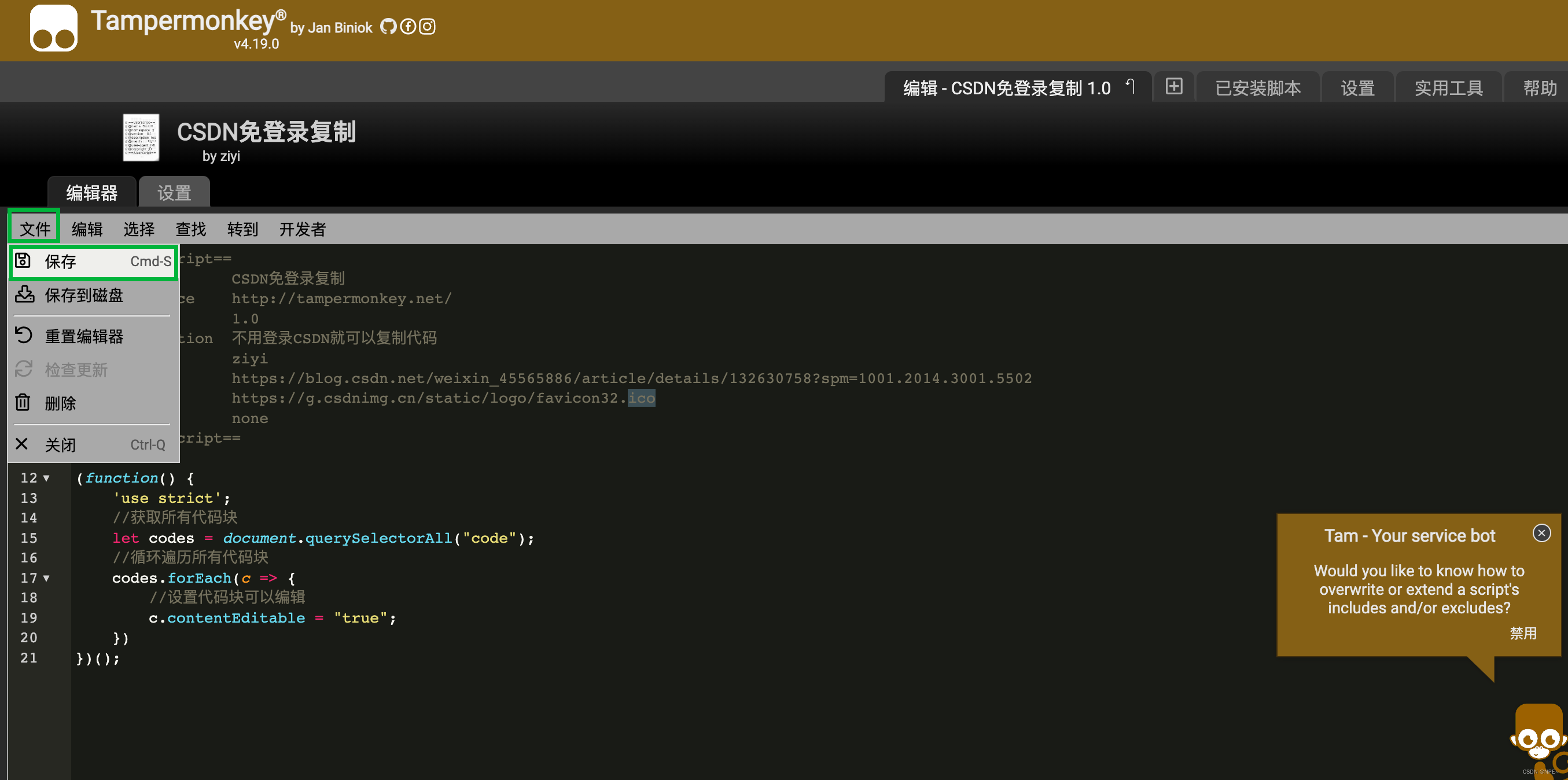Open the 查找 menu
Viewport: 1568px width, 780px height.
pyautogui.click(x=190, y=229)
